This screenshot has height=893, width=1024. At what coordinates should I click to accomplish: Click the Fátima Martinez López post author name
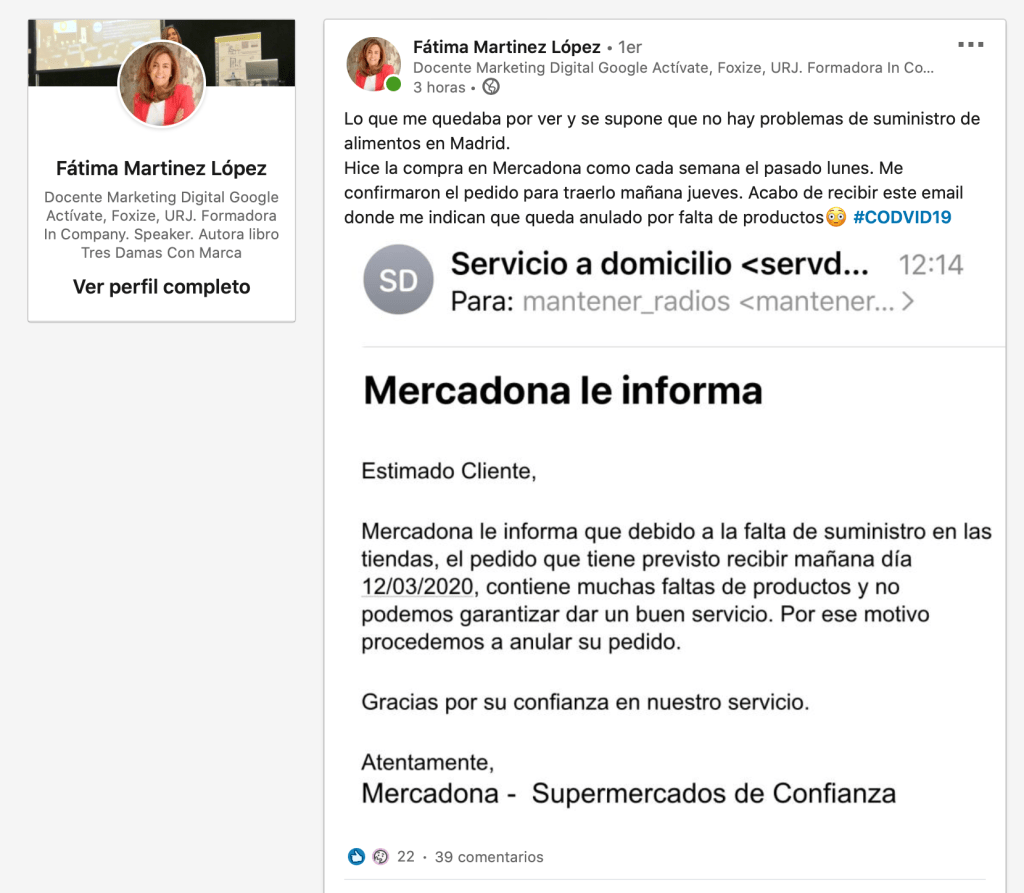507,47
